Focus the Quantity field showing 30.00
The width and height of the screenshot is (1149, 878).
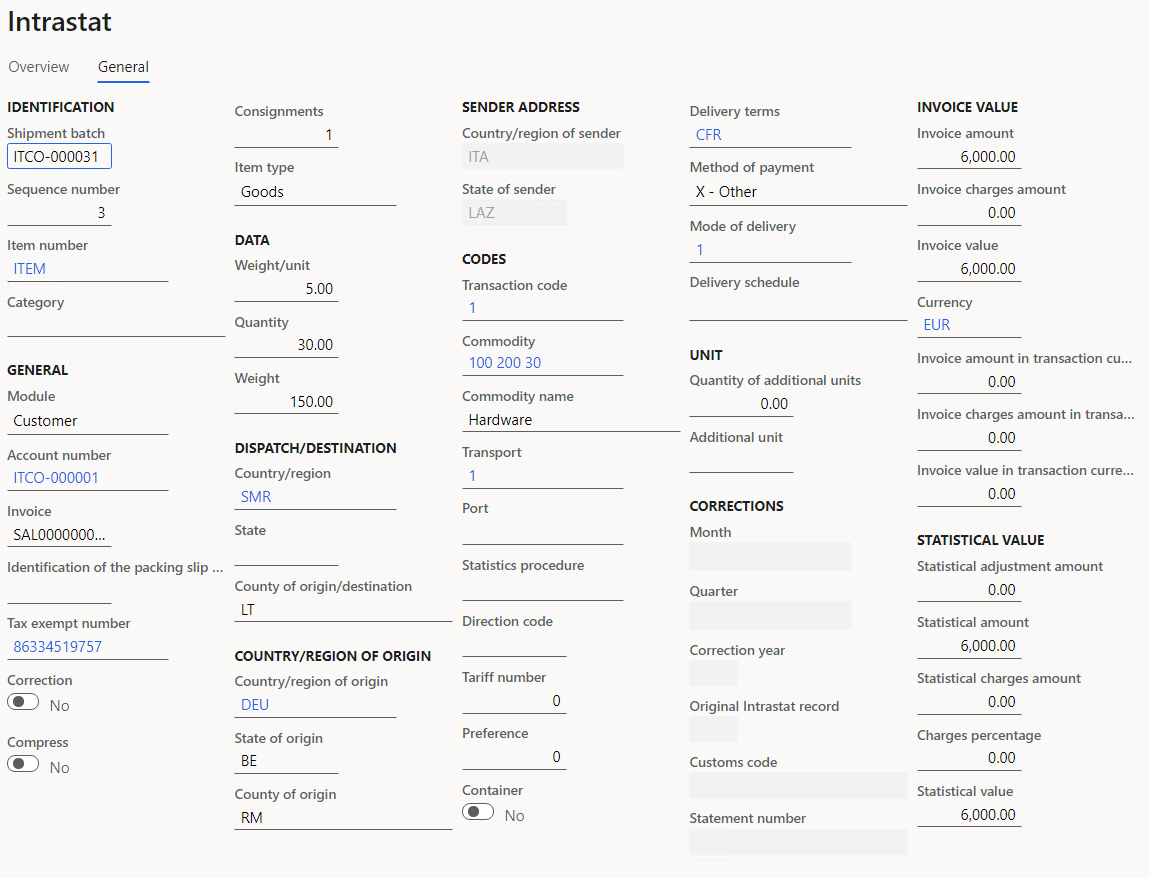(x=286, y=345)
